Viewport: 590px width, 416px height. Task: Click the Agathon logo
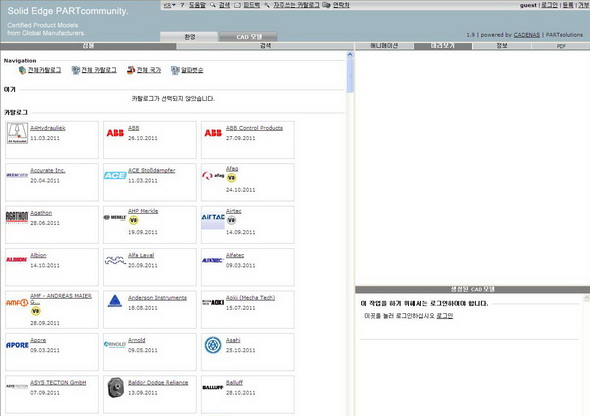pos(17,217)
